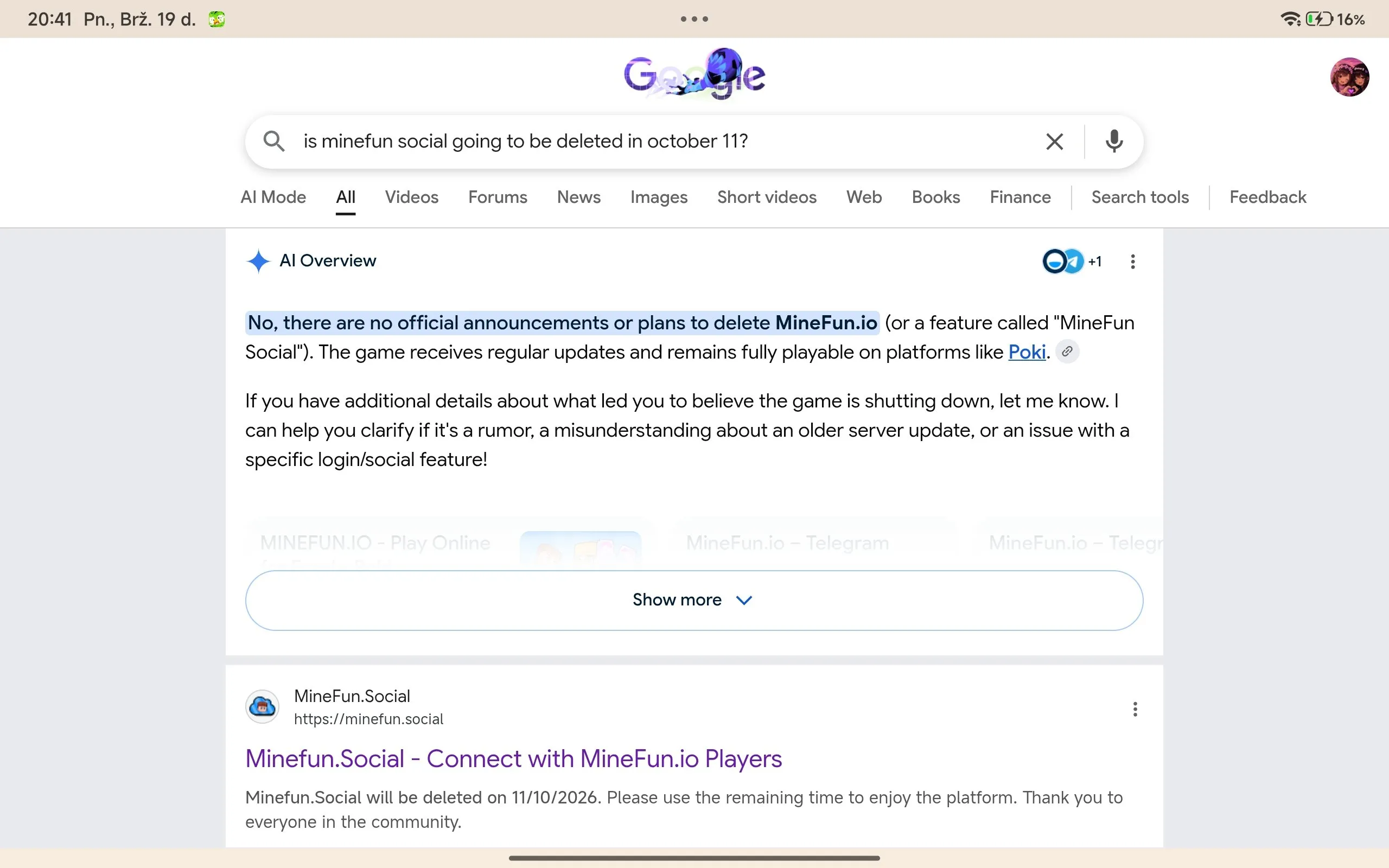Open the account profile picture
Viewport: 1389px width, 868px height.
coord(1349,77)
